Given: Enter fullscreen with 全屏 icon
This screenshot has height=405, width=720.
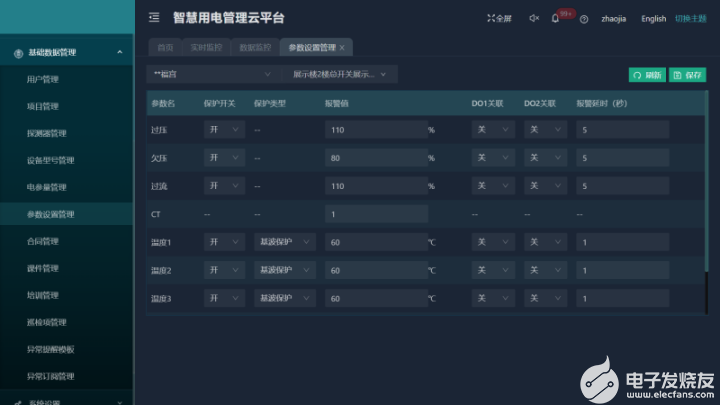Looking at the screenshot, I should tap(499, 18).
